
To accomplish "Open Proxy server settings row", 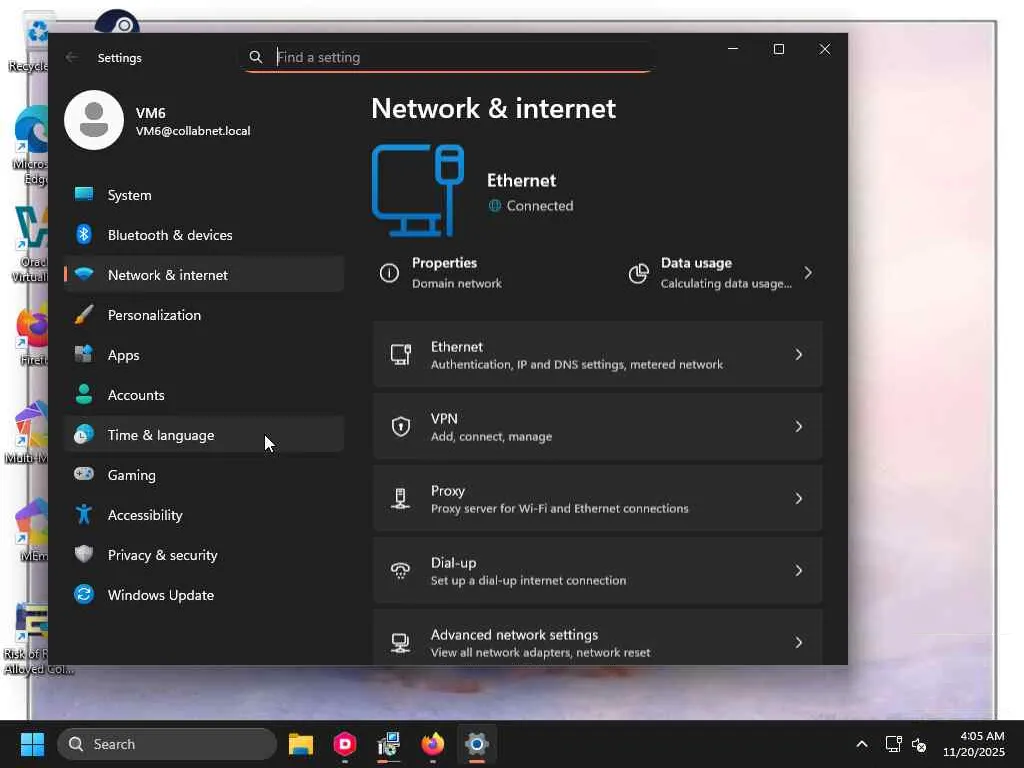I will 598,498.
